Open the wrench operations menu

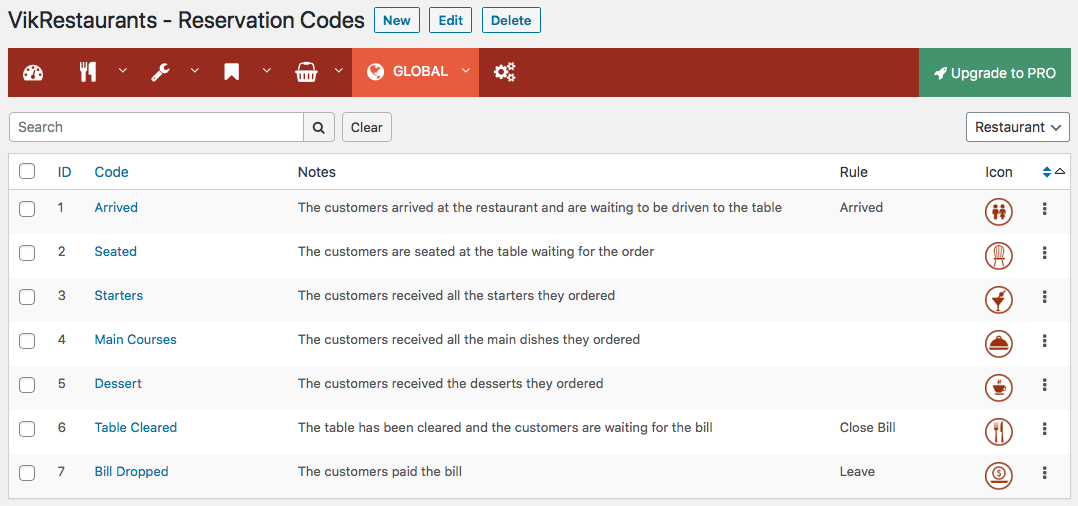(161, 72)
